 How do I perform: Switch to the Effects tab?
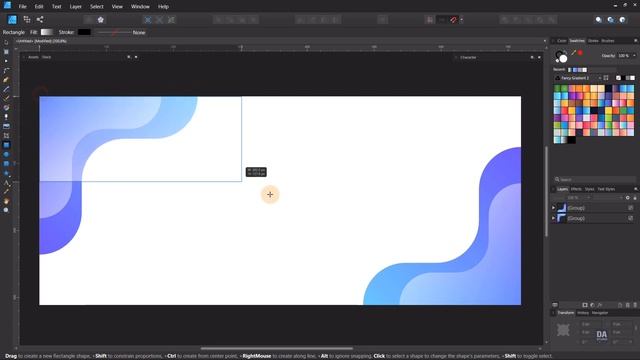576,189
